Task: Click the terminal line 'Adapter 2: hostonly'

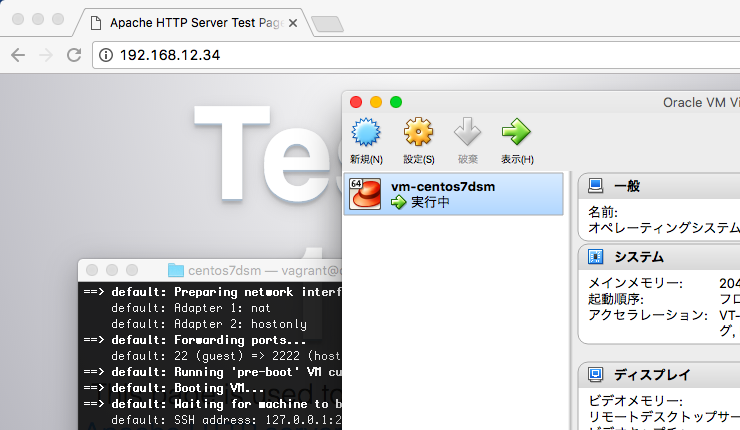Action: (209, 324)
